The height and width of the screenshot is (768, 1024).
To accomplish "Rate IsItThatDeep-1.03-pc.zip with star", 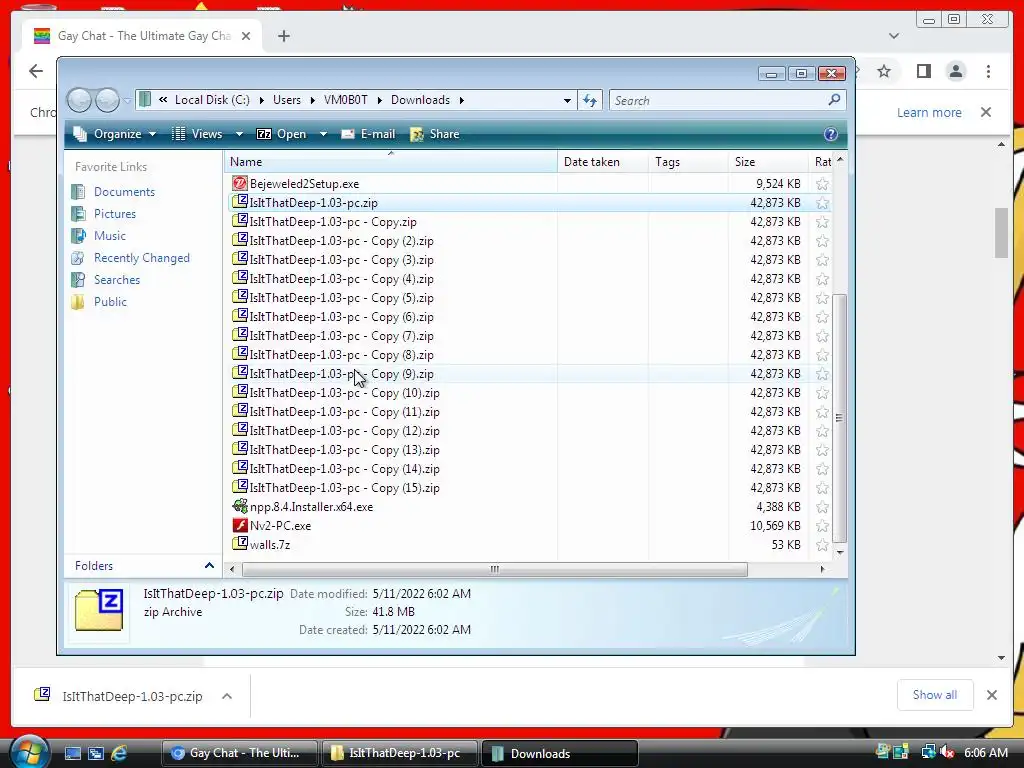I will tap(822, 203).
